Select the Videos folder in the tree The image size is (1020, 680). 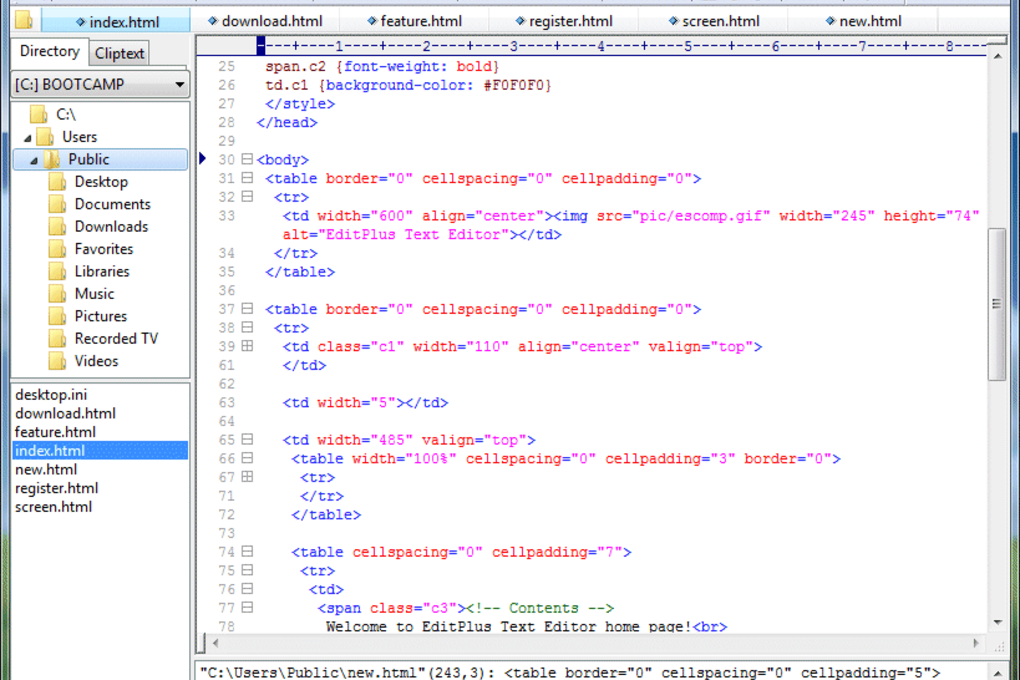click(96, 361)
